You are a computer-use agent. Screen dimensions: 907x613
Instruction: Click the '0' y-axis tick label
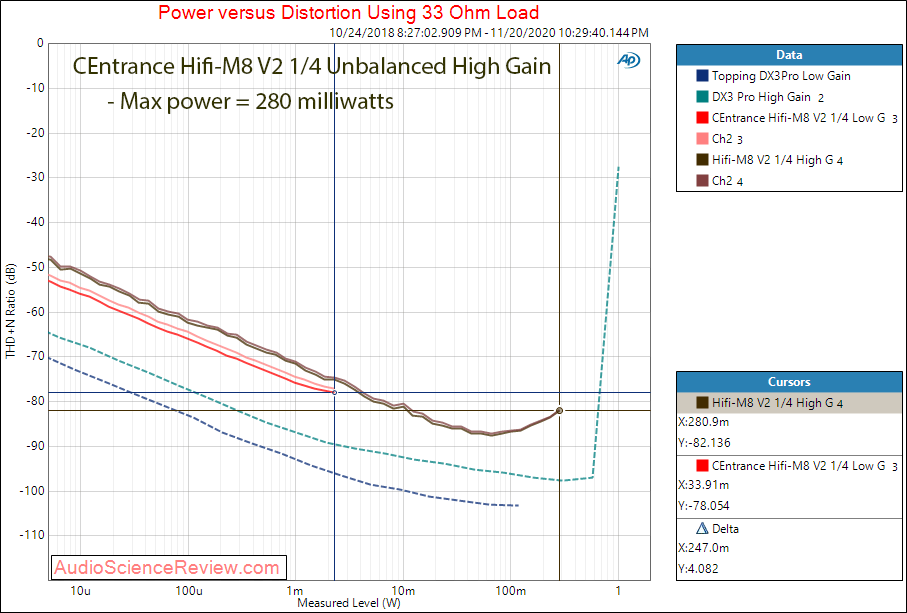pyautogui.click(x=40, y=43)
